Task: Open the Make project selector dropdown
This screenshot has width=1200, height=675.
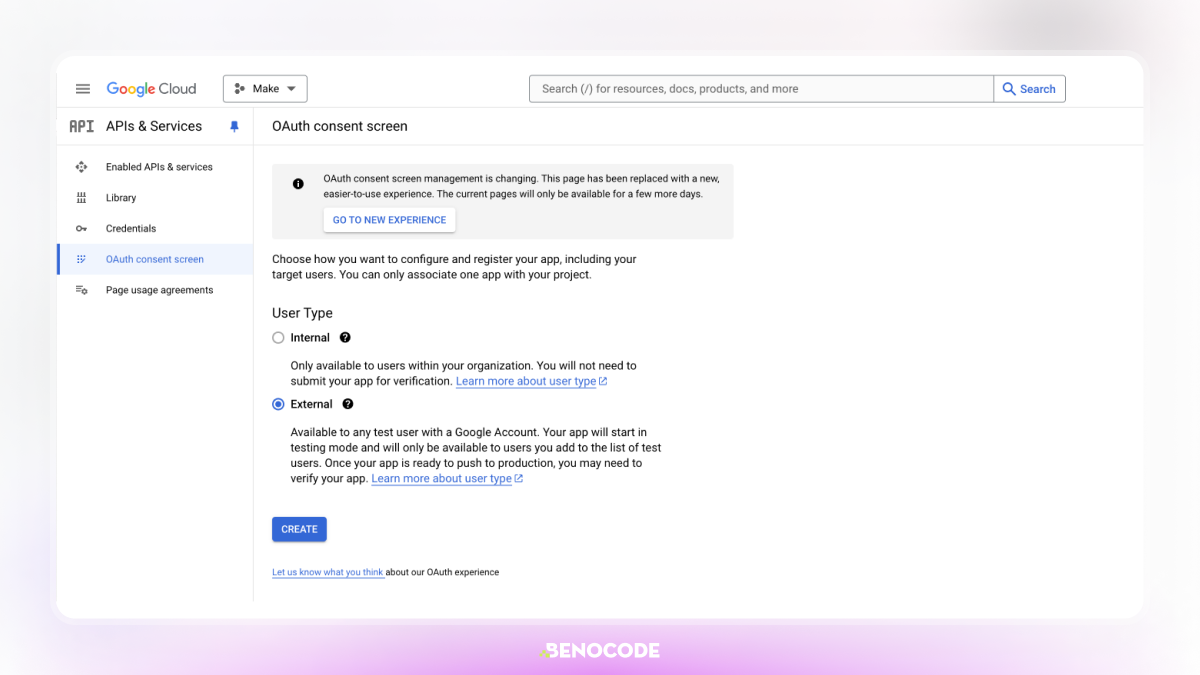Action: [x=265, y=89]
